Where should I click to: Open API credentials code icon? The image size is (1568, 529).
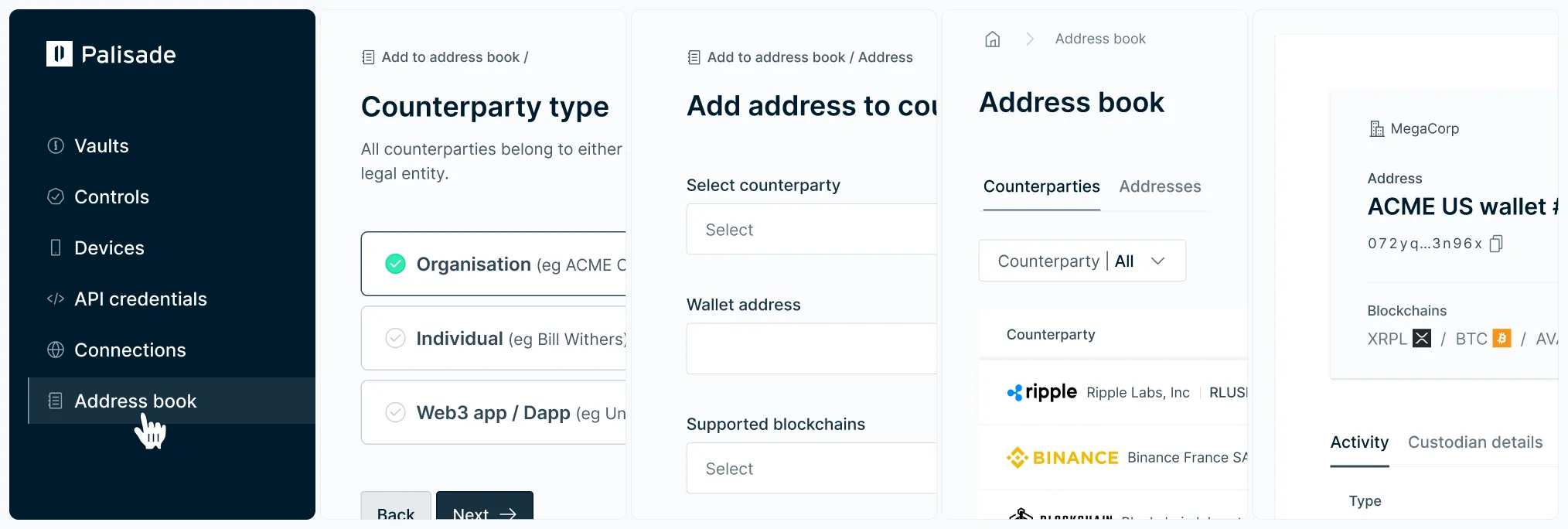[x=56, y=299]
